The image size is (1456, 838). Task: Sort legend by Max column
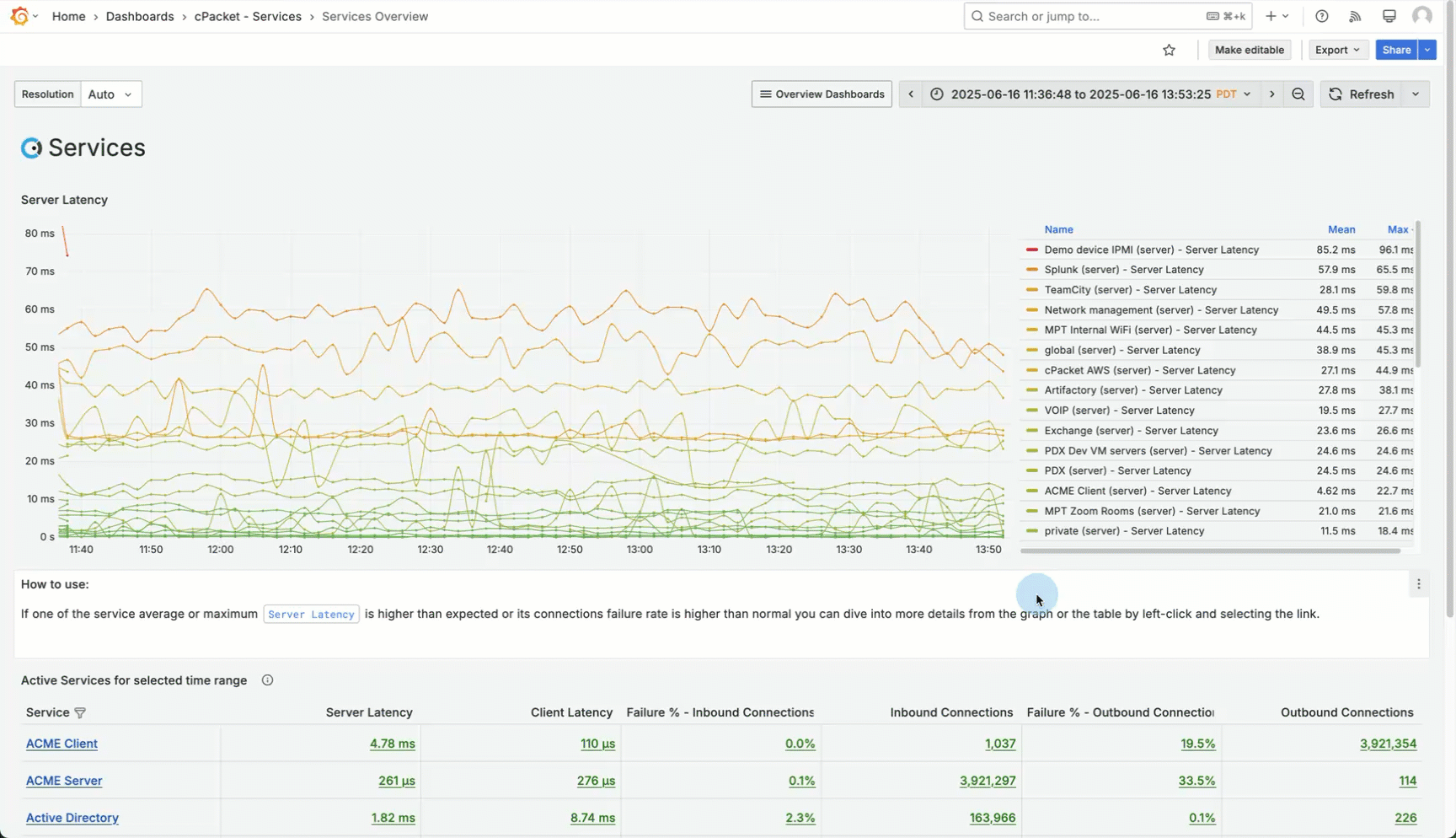[x=1399, y=229]
